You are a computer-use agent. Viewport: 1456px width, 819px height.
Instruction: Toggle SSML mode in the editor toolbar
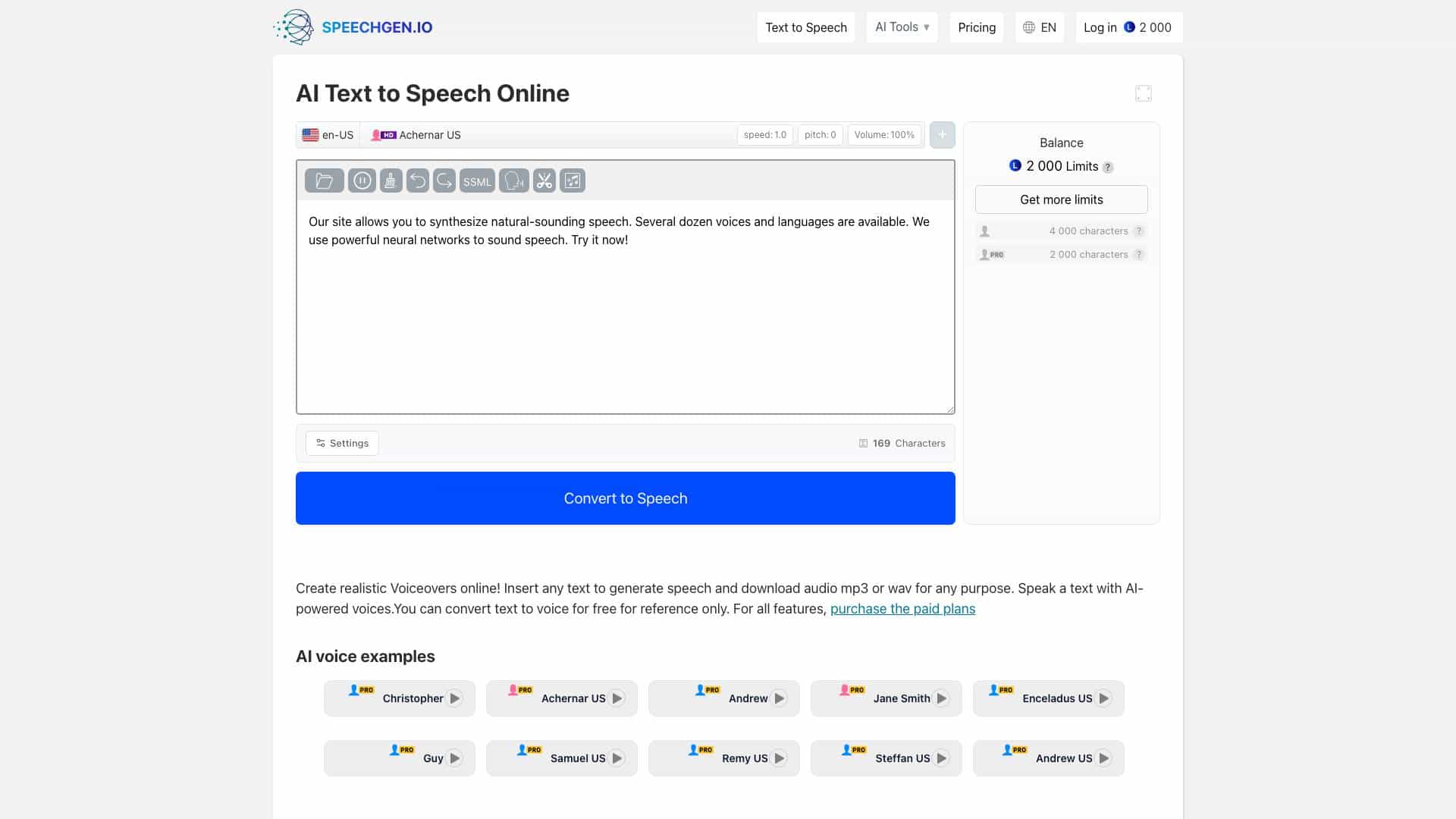[x=477, y=180]
